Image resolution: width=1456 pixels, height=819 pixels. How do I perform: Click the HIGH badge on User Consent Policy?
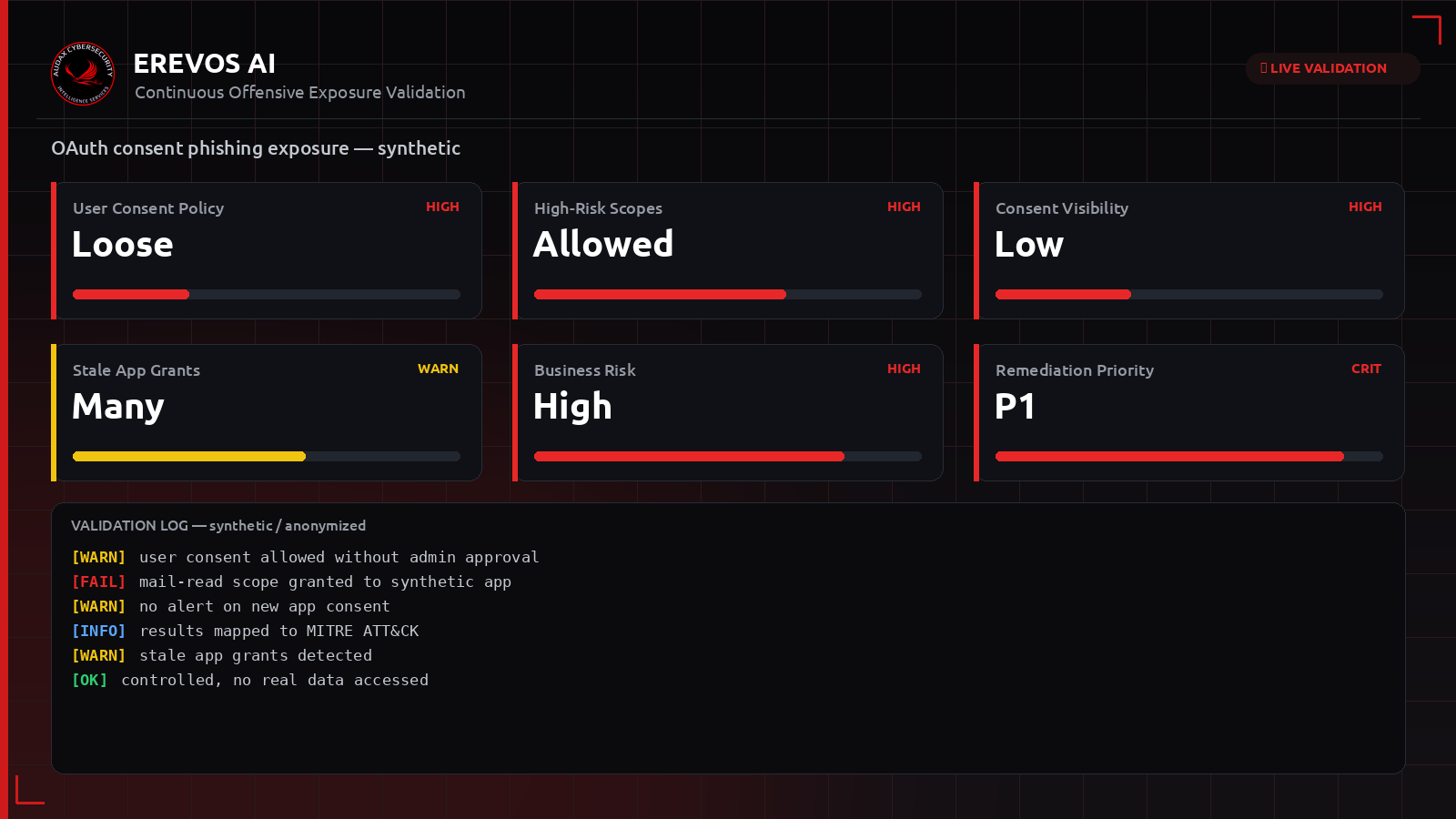(x=442, y=207)
